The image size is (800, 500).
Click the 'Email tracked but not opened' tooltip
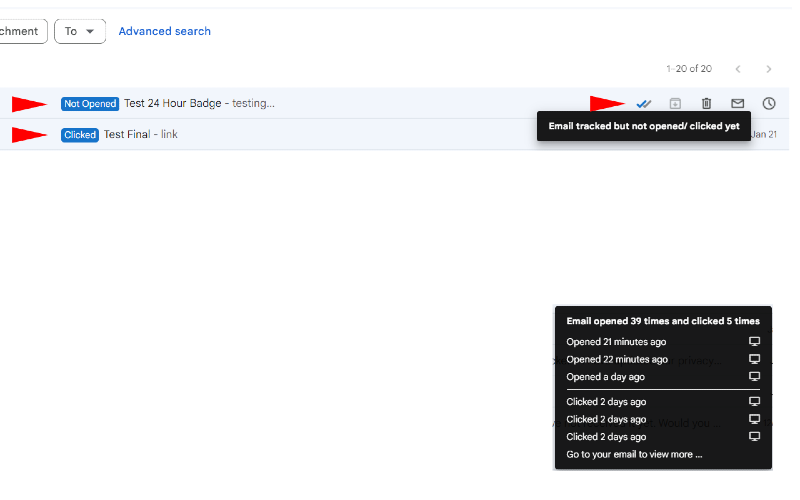pos(644,126)
